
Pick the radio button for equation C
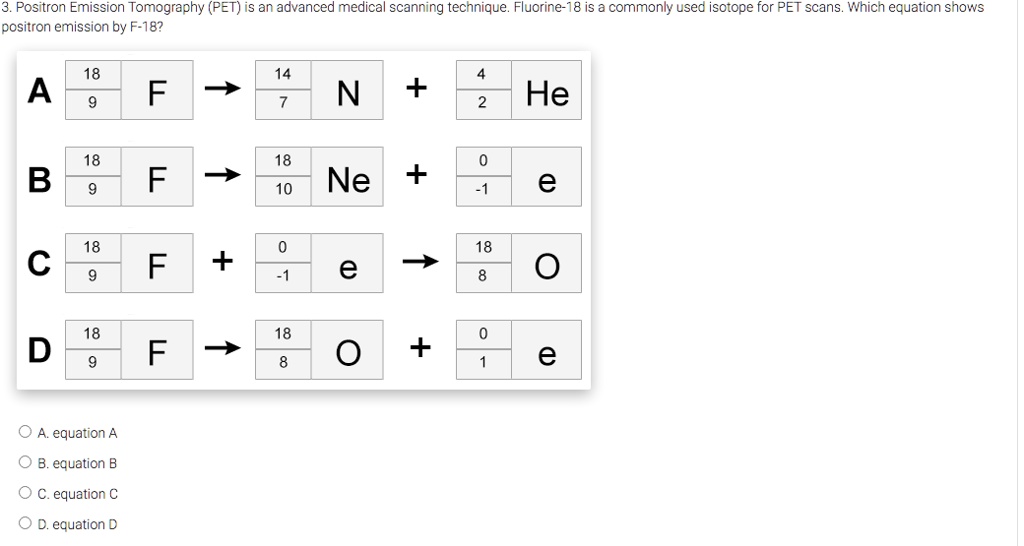point(25,492)
